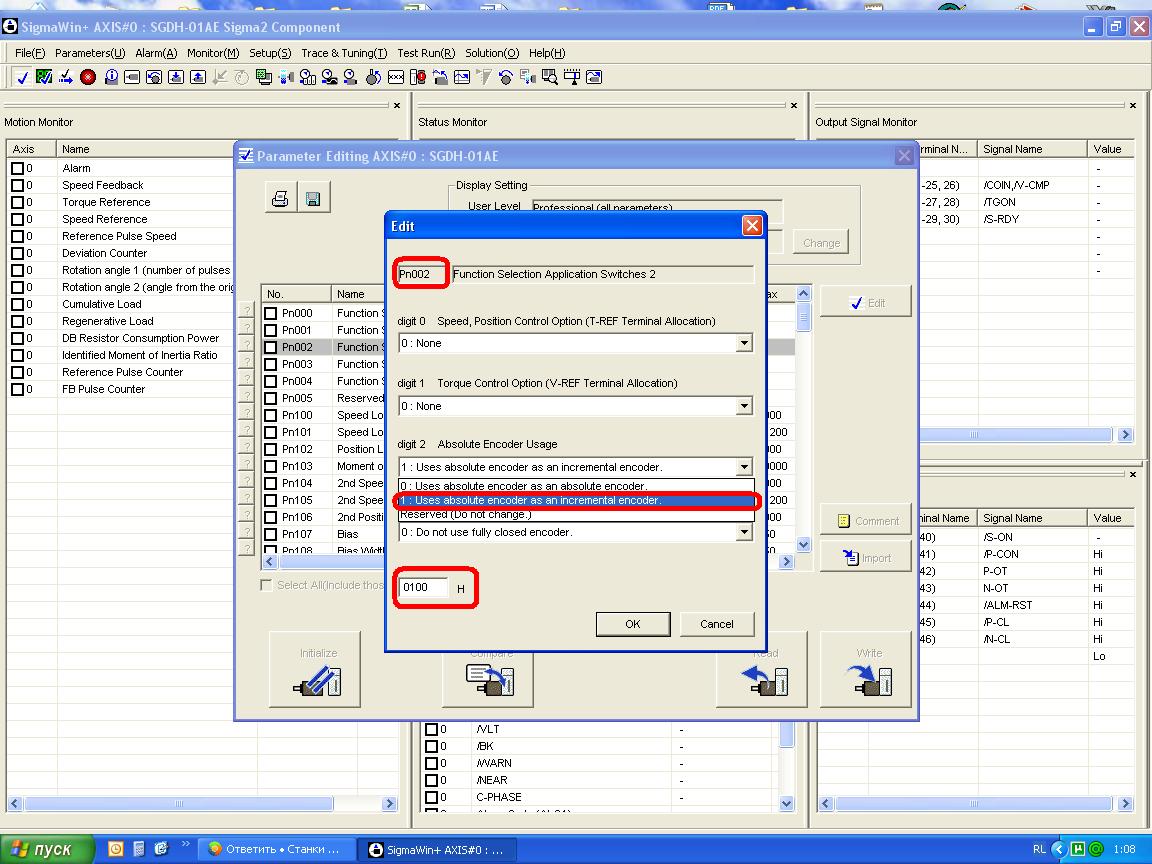Open the Monitor menu

click(x=213, y=53)
